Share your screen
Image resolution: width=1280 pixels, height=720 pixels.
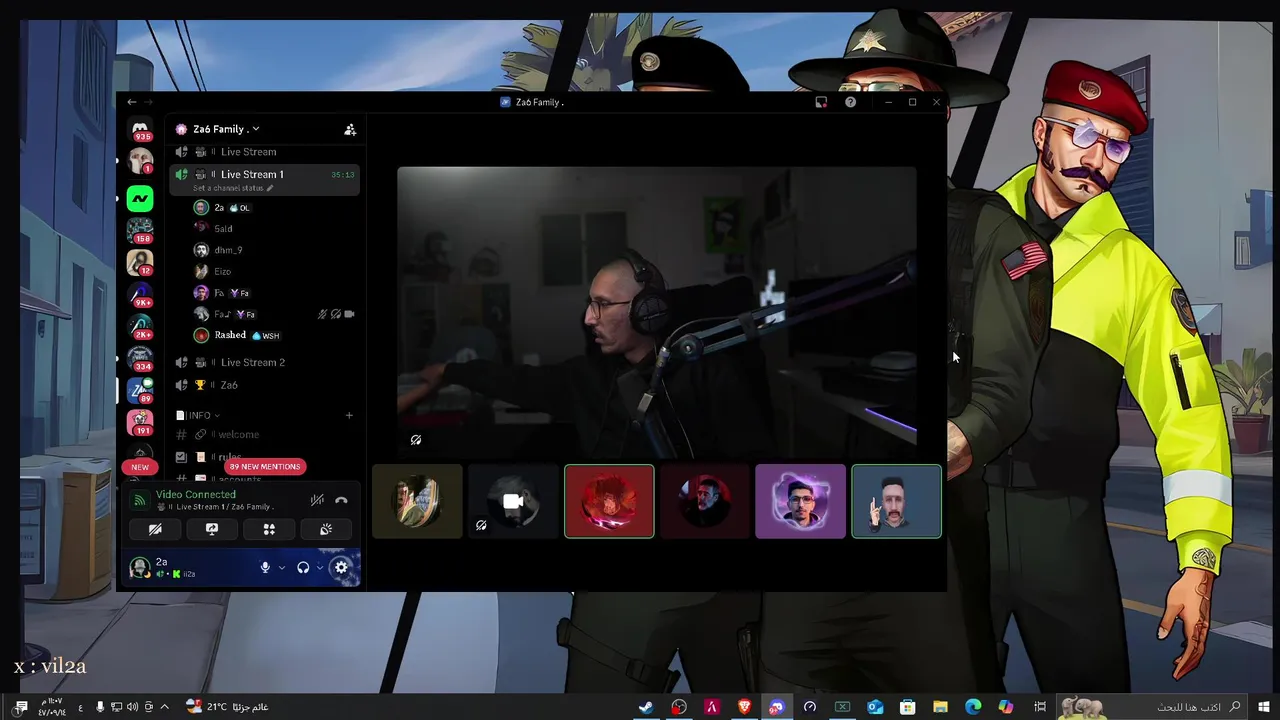(212, 529)
